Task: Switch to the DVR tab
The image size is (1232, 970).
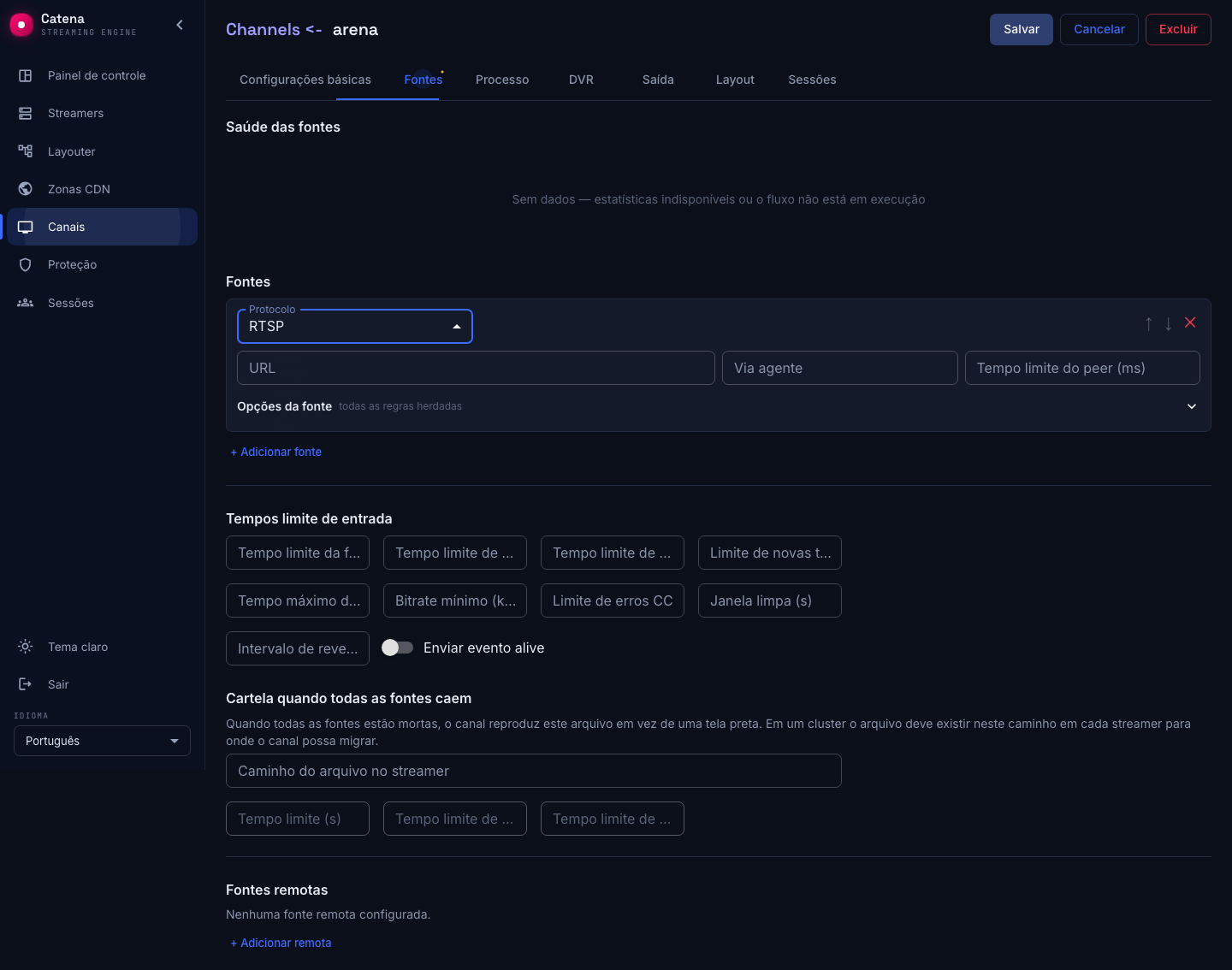Action: [x=581, y=80]
